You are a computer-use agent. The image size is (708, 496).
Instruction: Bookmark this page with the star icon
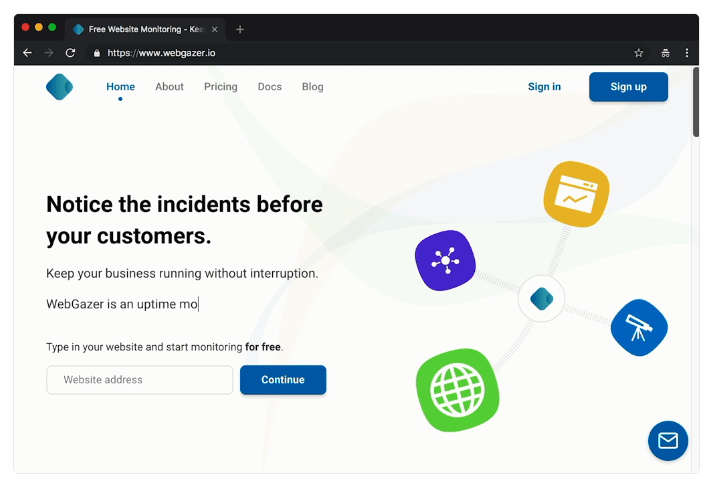pos(639,53)
